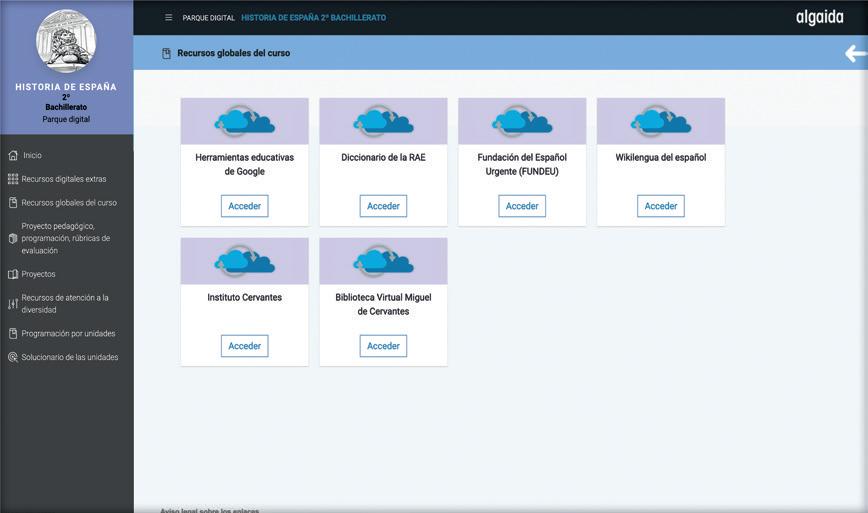Click the cloud icon on Diccionario de la RAE card
This screenshot has height=513, width=868.
(383, 121)
